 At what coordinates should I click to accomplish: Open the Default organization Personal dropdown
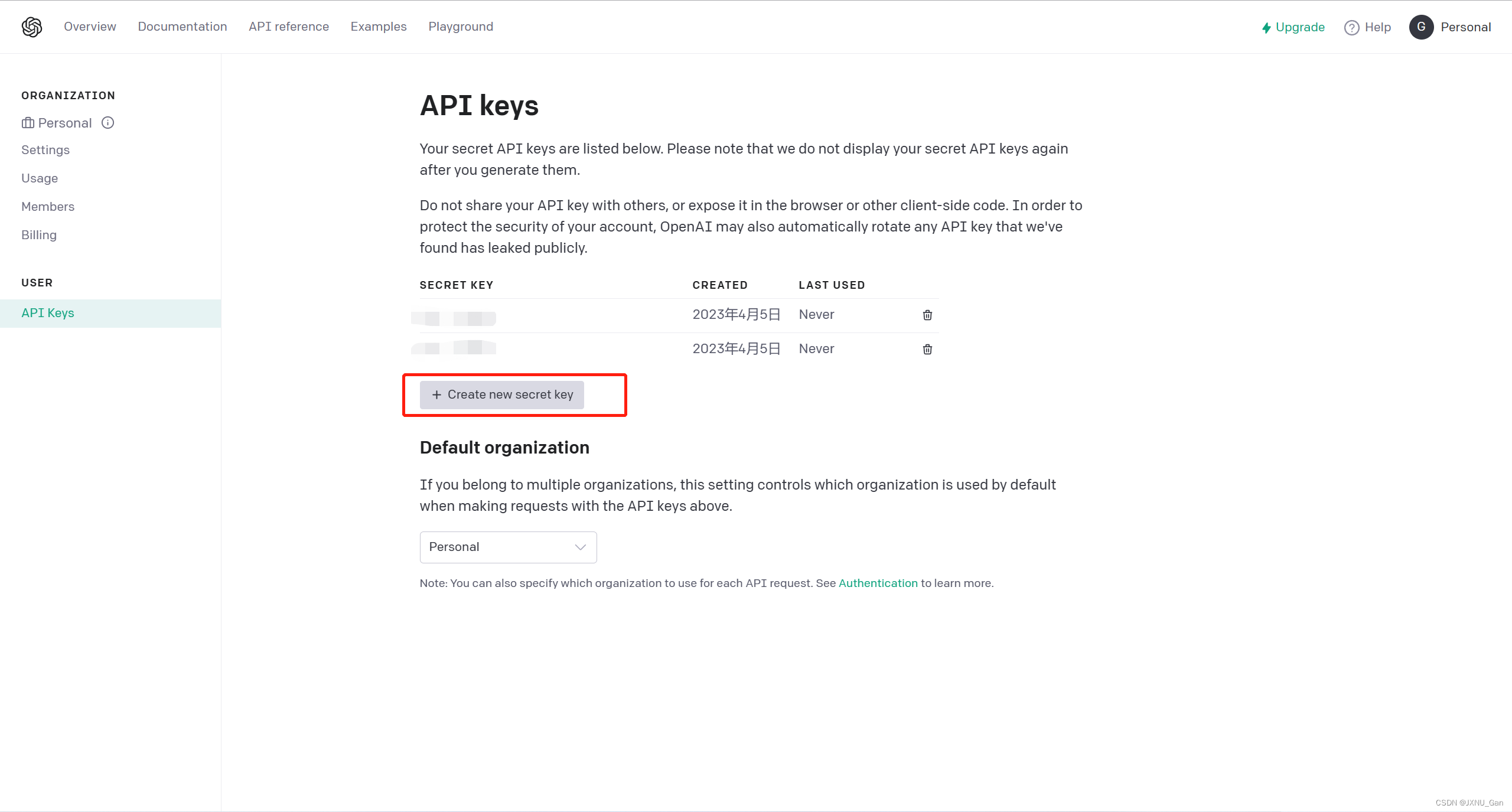(x=508, y=547)
